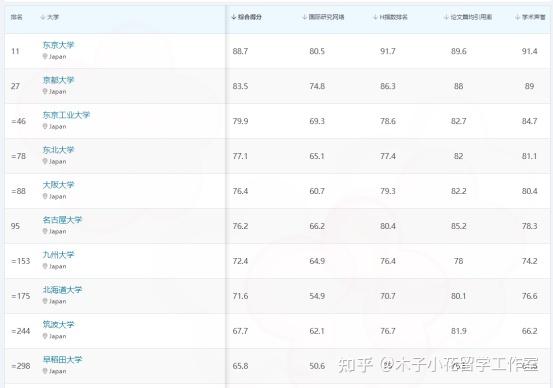Click location pin under 东京大学
Image resolution: width=553 pixels, height=388 pixels.
(45, 56)
